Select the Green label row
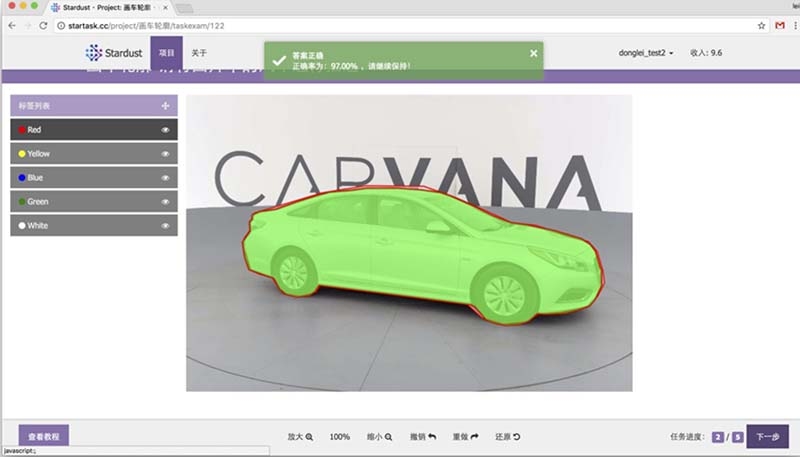Image resolution: width=800 pixels, height=457 pixels. point(94,201)
